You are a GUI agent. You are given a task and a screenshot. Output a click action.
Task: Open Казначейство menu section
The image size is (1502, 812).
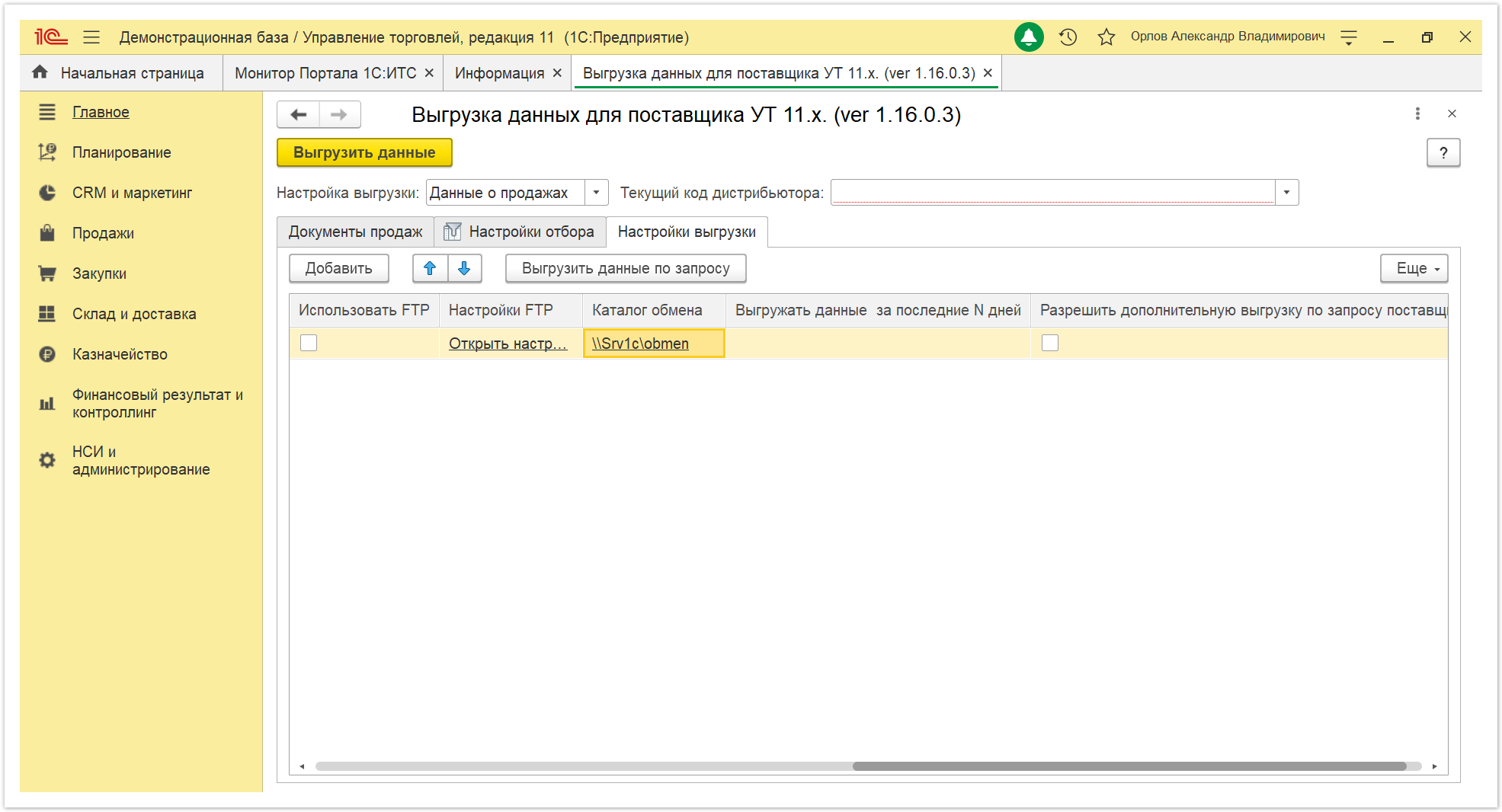coord(120,354)
